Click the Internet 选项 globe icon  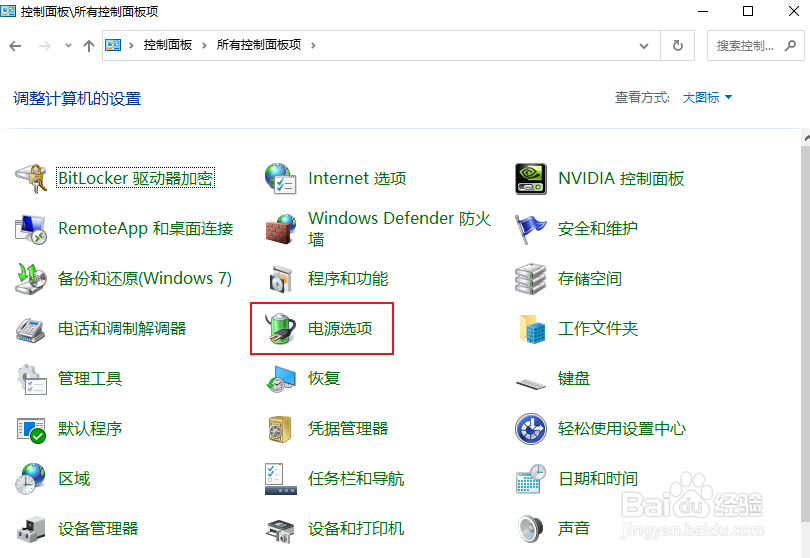(x=281, y=178)
